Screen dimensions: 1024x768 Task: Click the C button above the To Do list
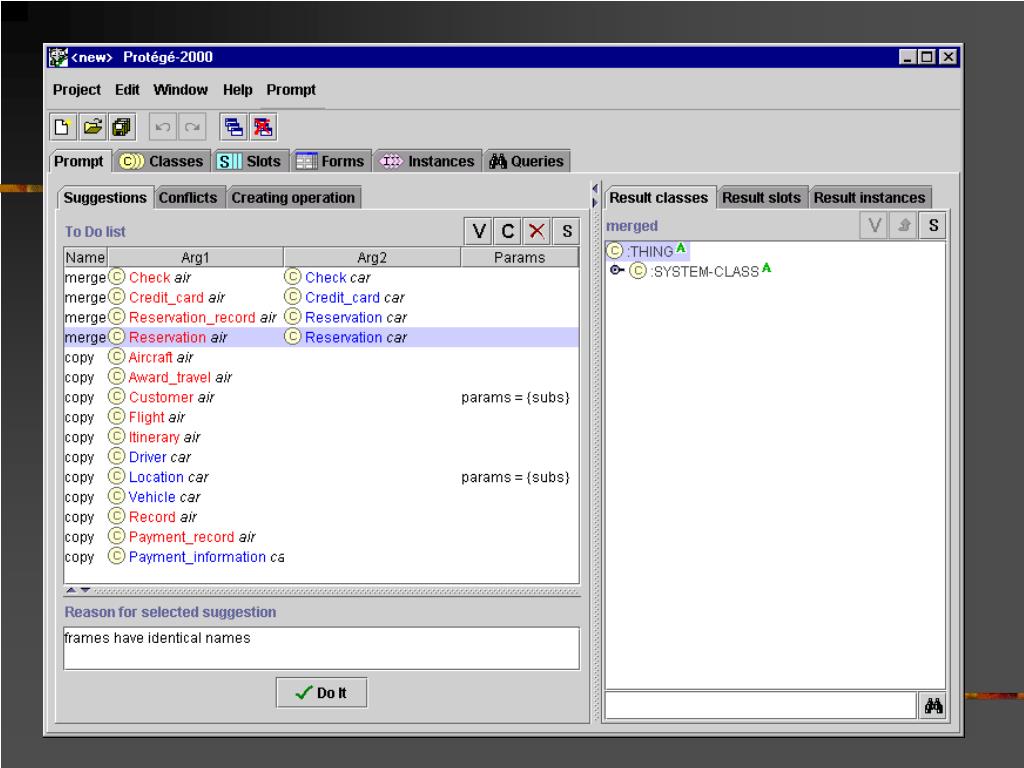[507, 231]
